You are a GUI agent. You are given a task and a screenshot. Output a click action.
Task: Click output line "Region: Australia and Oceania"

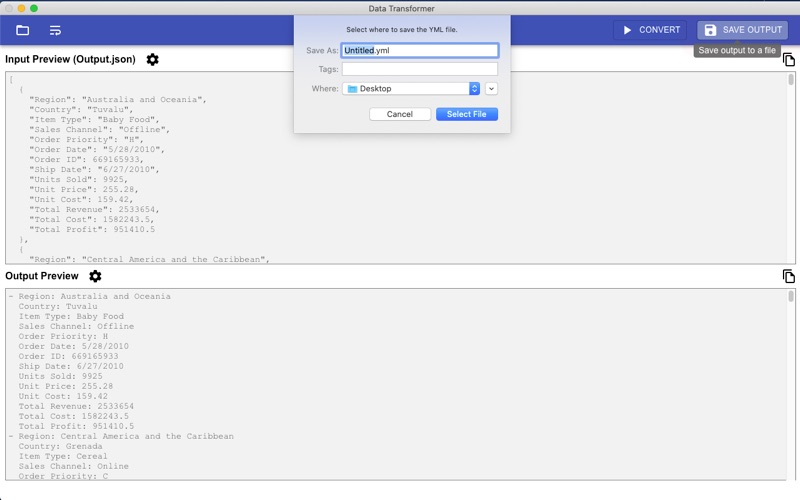tap(94, 296)
